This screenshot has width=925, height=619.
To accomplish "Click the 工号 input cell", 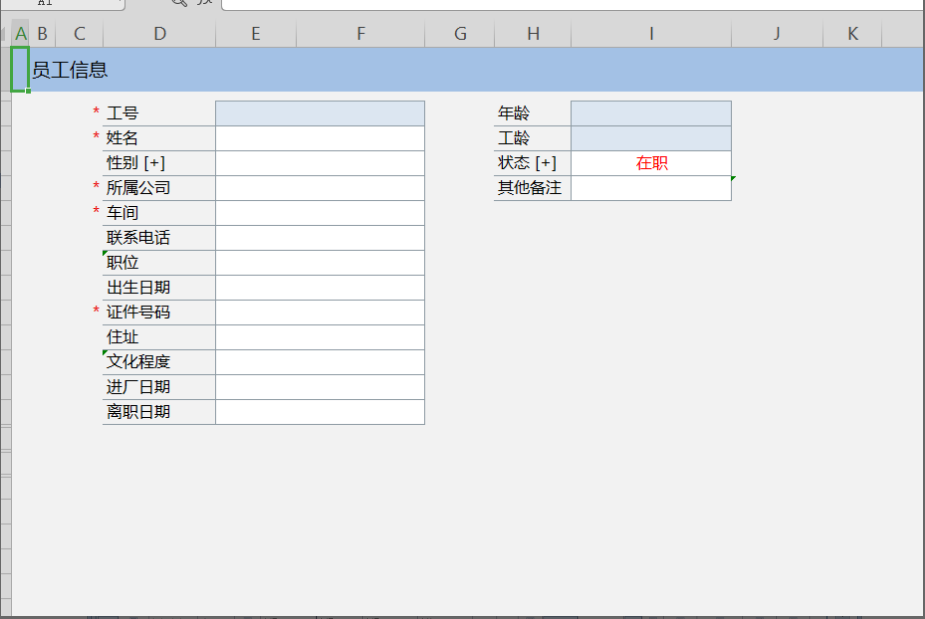I will coord(320,113).
